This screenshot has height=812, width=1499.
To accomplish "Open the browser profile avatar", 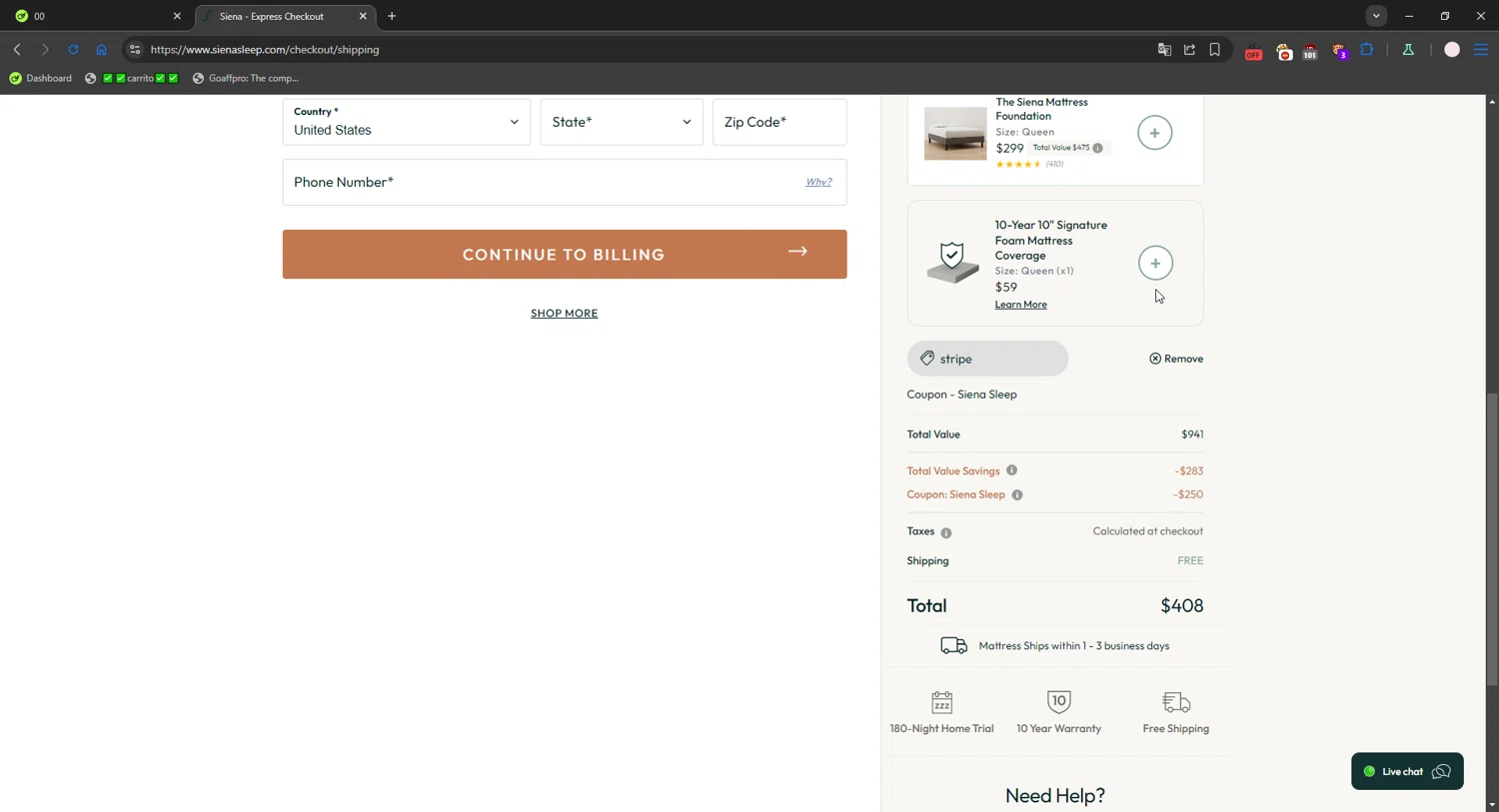I will point(1452,49).
